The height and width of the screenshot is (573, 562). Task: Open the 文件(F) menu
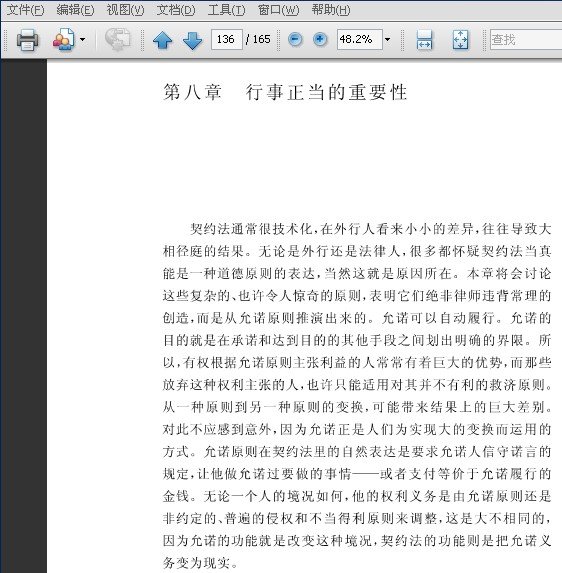click(x=26, y=10)
